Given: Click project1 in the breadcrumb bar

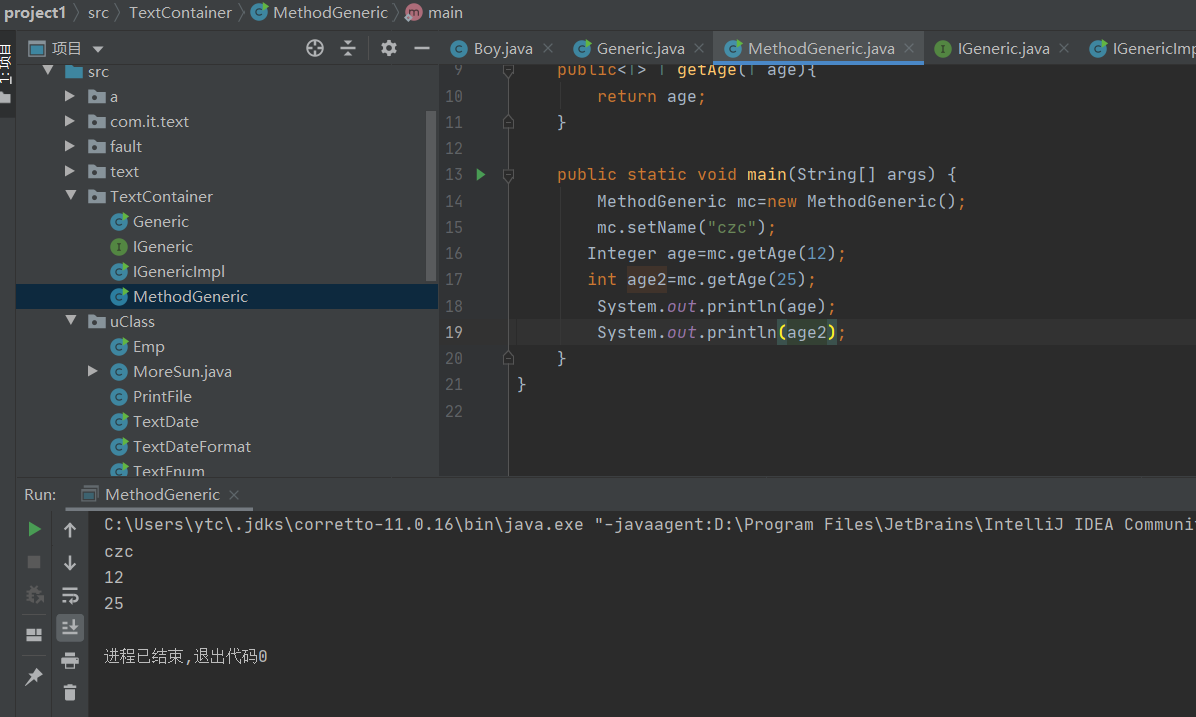Looking at the screenshot, I should pyautogui.click(x=35, y=12).
